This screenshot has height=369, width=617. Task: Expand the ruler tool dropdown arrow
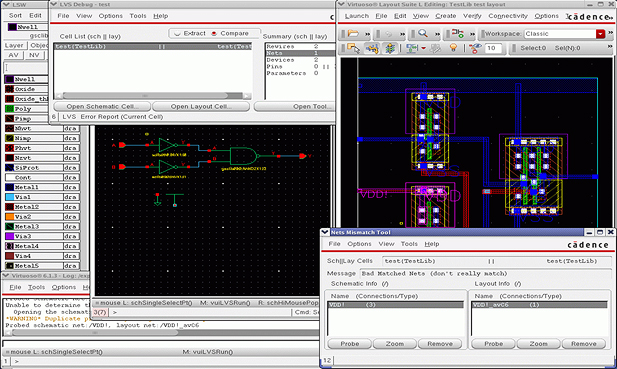tap(423, 48)
